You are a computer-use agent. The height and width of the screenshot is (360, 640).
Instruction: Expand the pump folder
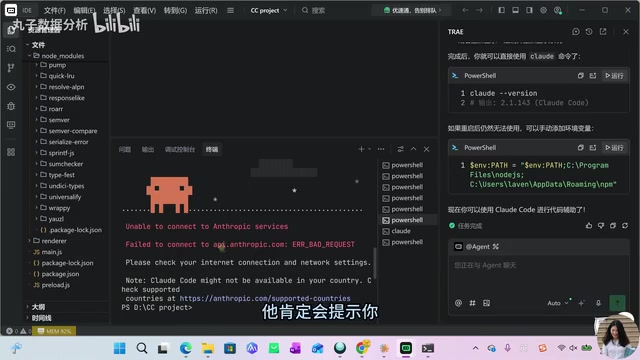click(x=57, y=65)
